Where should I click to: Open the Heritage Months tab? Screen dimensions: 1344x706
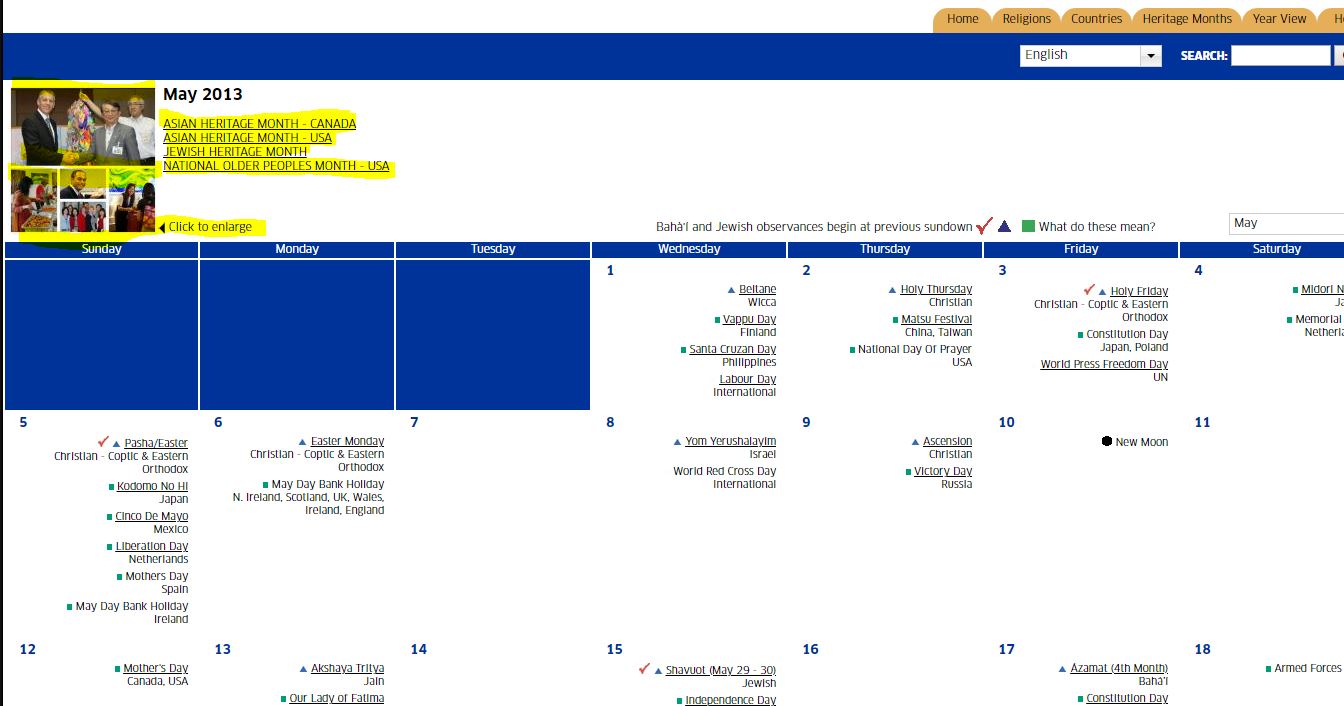[1187, 18]
